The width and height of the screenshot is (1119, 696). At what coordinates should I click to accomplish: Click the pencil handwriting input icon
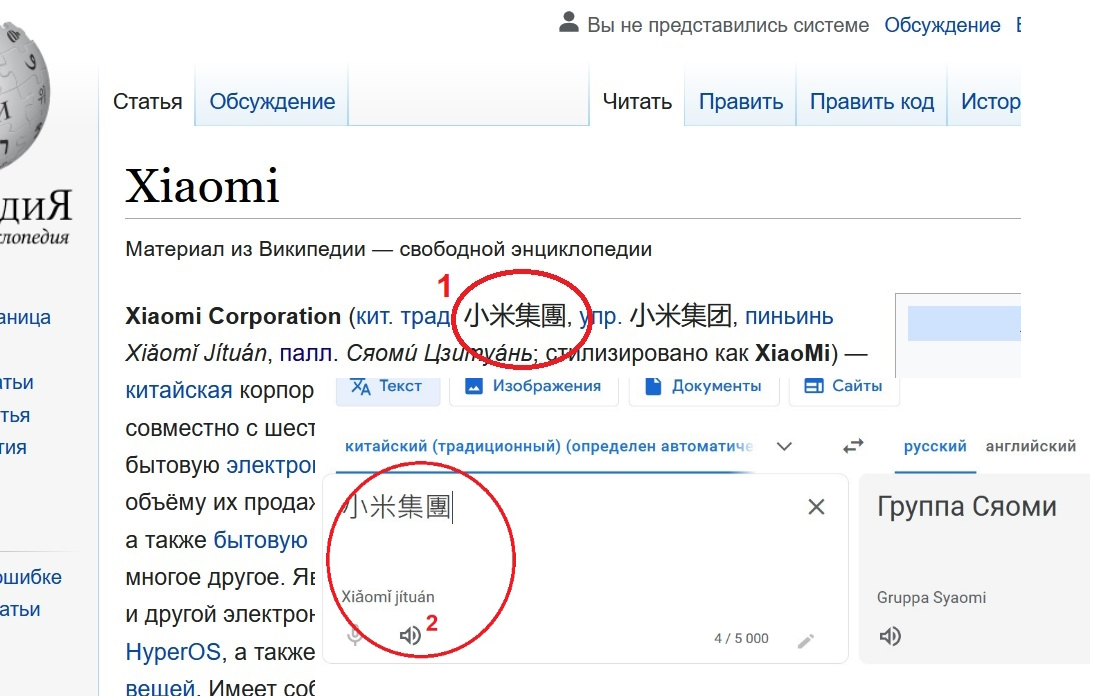[806, 640]
